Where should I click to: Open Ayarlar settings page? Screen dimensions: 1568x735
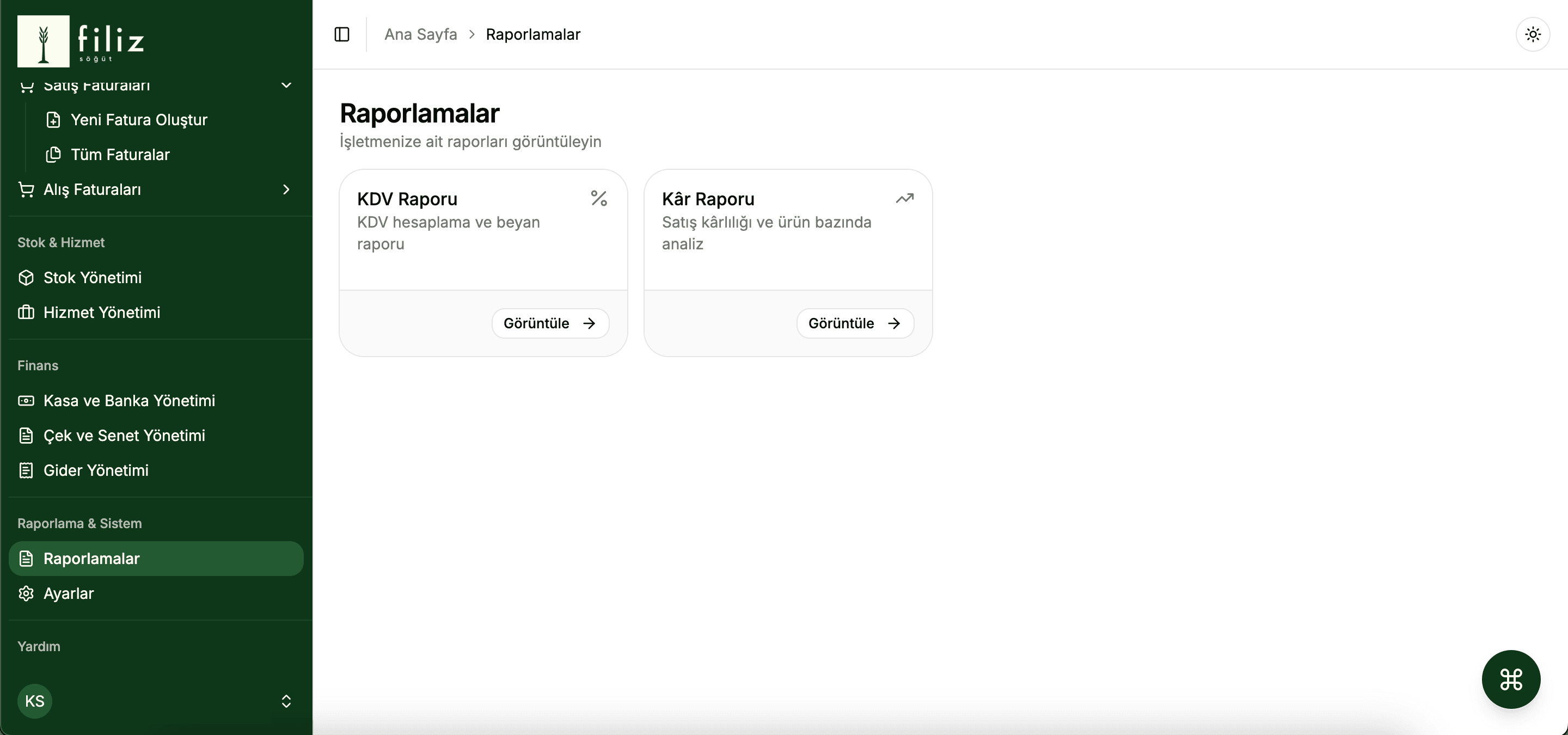[156, 593]
